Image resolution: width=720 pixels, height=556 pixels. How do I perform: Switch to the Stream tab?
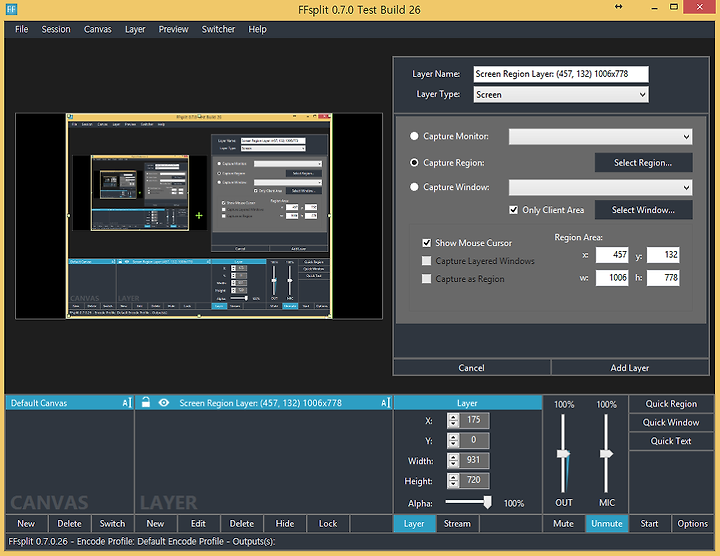pos(457,523)
